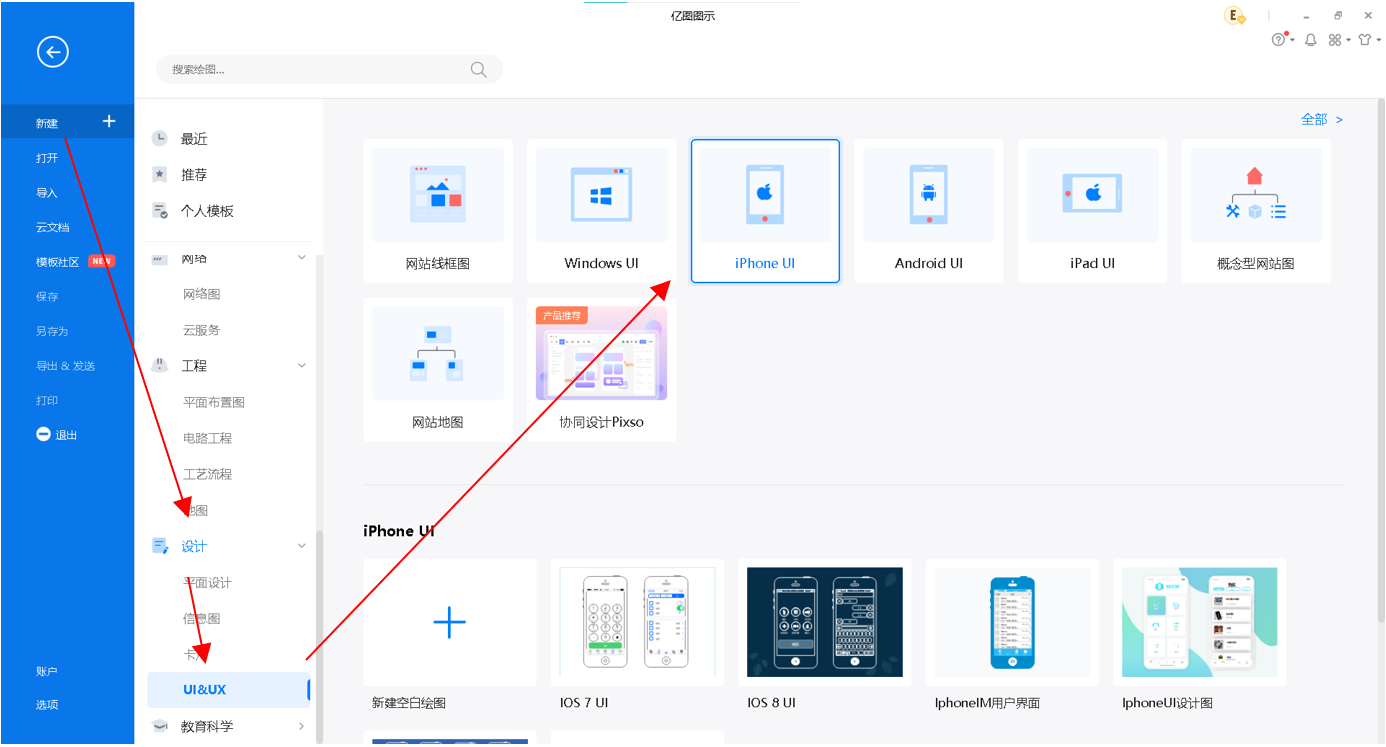Viewport: 1386px width, 747px height.
Task: Open the IOS 8 UI template thumbnail
Action: [x=824, y=622]
